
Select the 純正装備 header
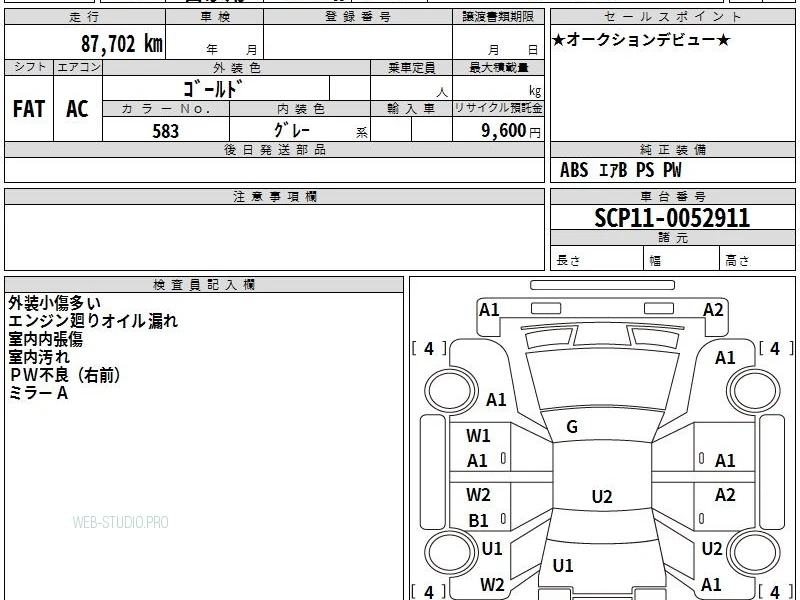[x=672, y=149]
